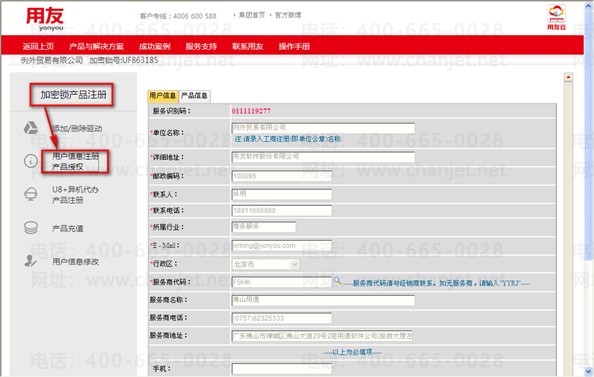Viewport: 594px width, 377px height.
Task: Click the 联系人 input field
Action: click(x=281, y=194)
